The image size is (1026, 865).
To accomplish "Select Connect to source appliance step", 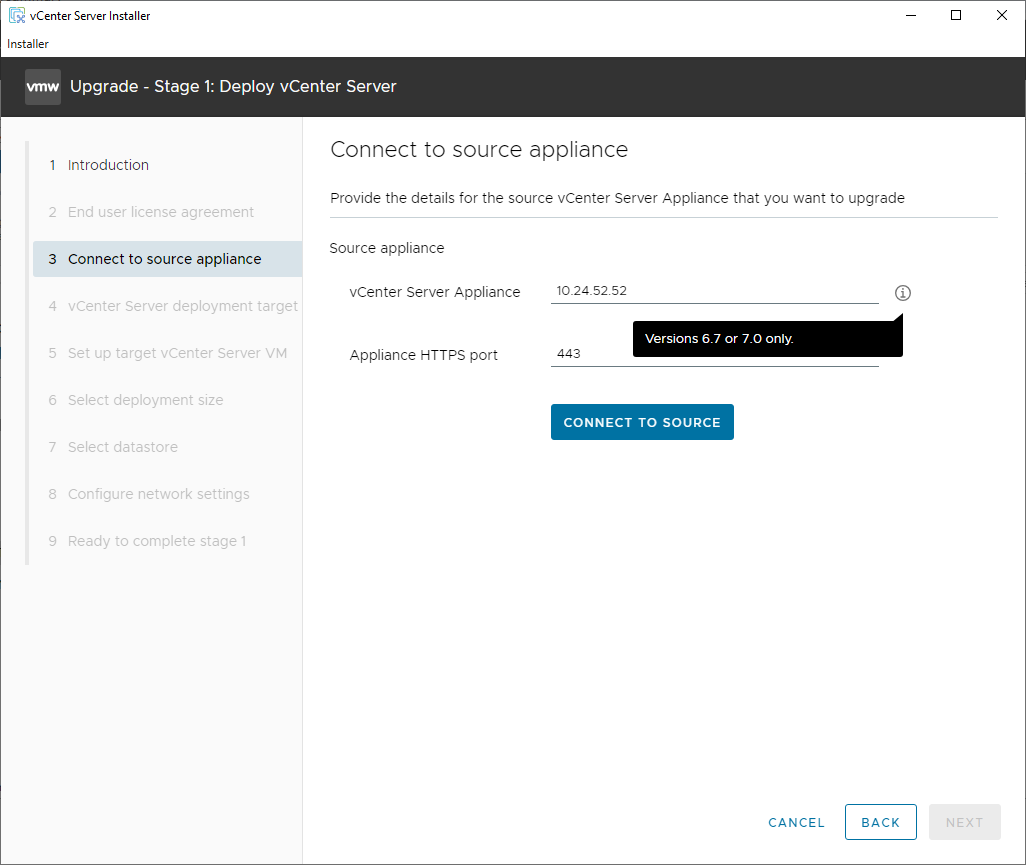I will tap(164, 259).
